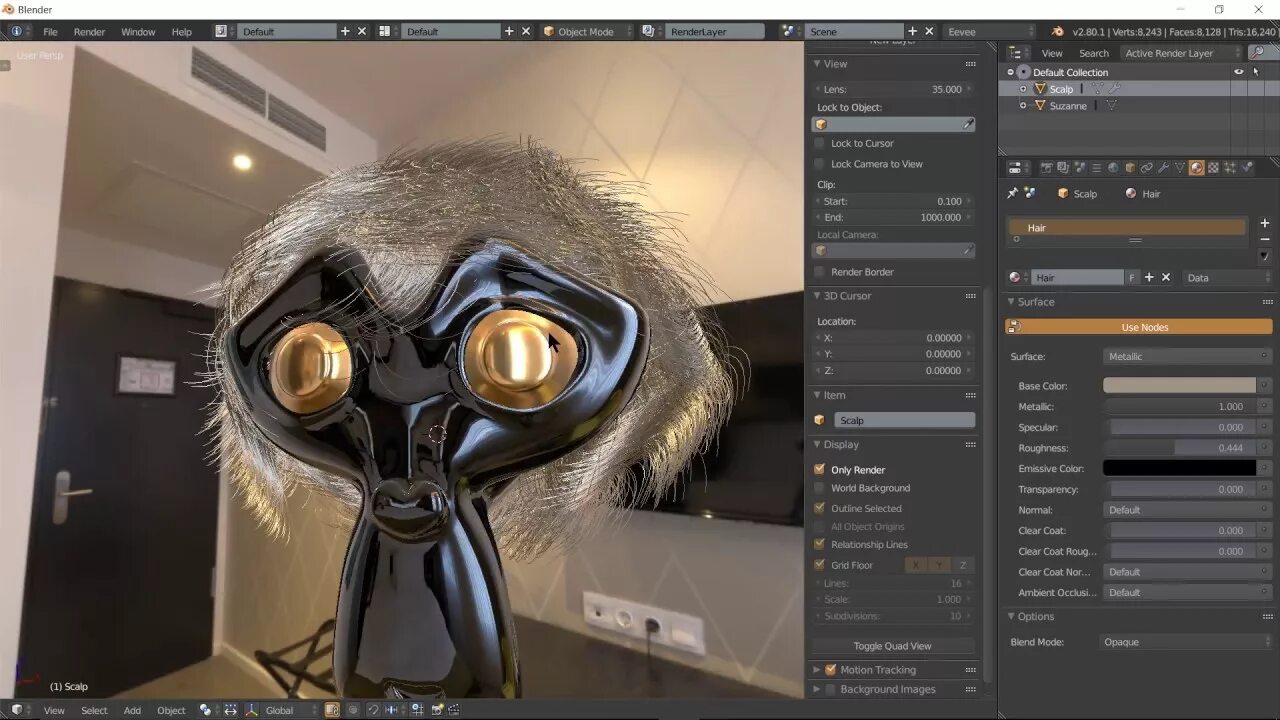Image resolution: width=1280 pixels, height=720 pixels.
Task: Open the Material properties tab icon
Action: point(1196,168)
